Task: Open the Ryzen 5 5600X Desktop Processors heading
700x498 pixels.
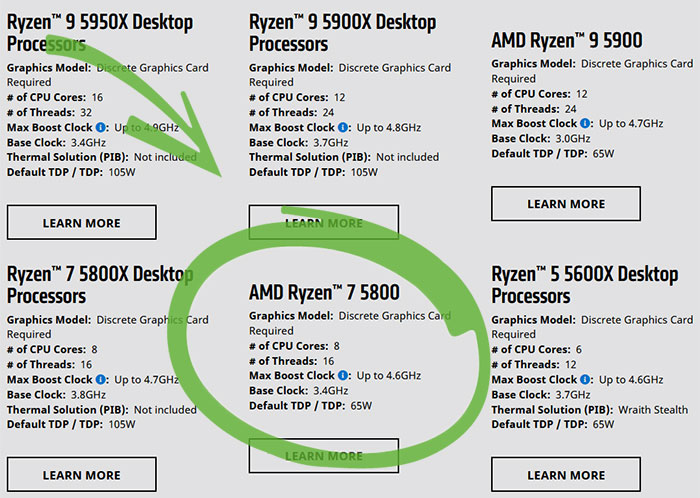Action: click(x=585, y=285)
